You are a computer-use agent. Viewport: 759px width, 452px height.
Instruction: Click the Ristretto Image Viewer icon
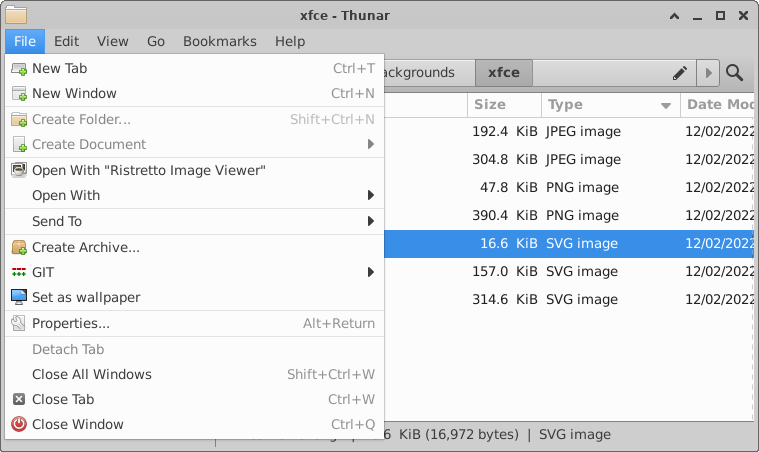[19, 170]
